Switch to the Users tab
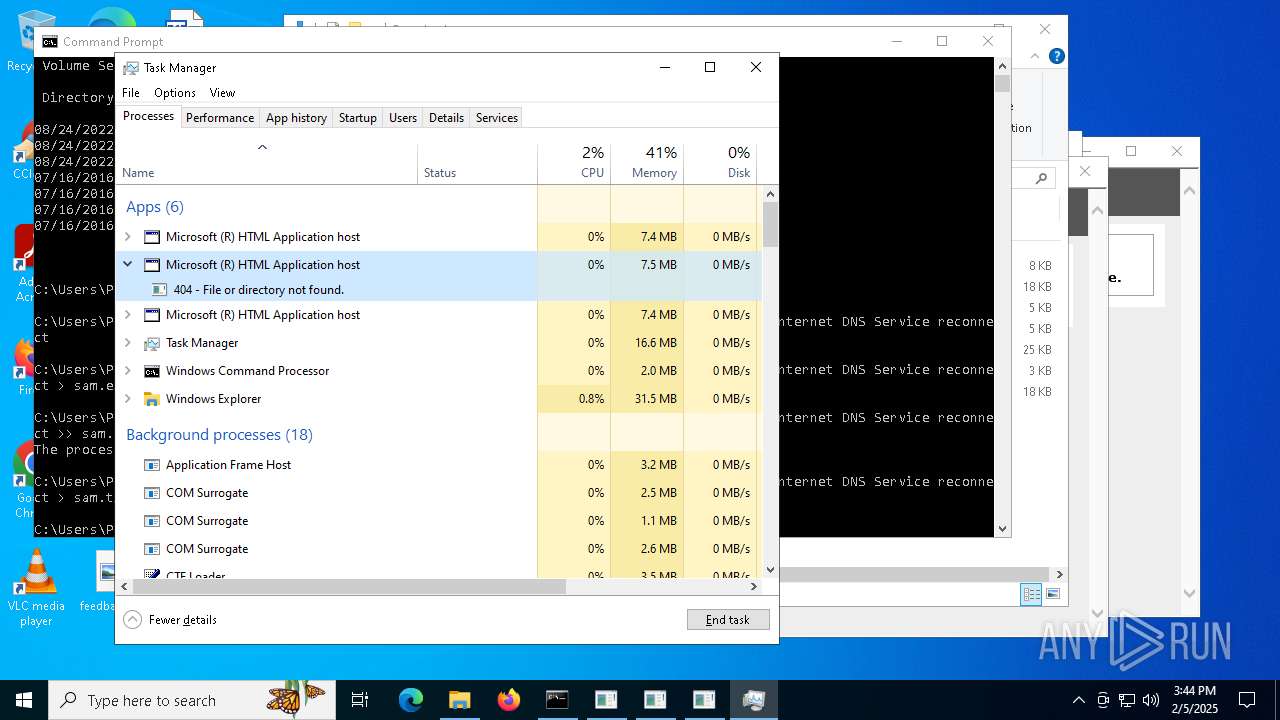Image resolution: width=1280 pixels, height=720 pixels. click(x=403, y=118)
